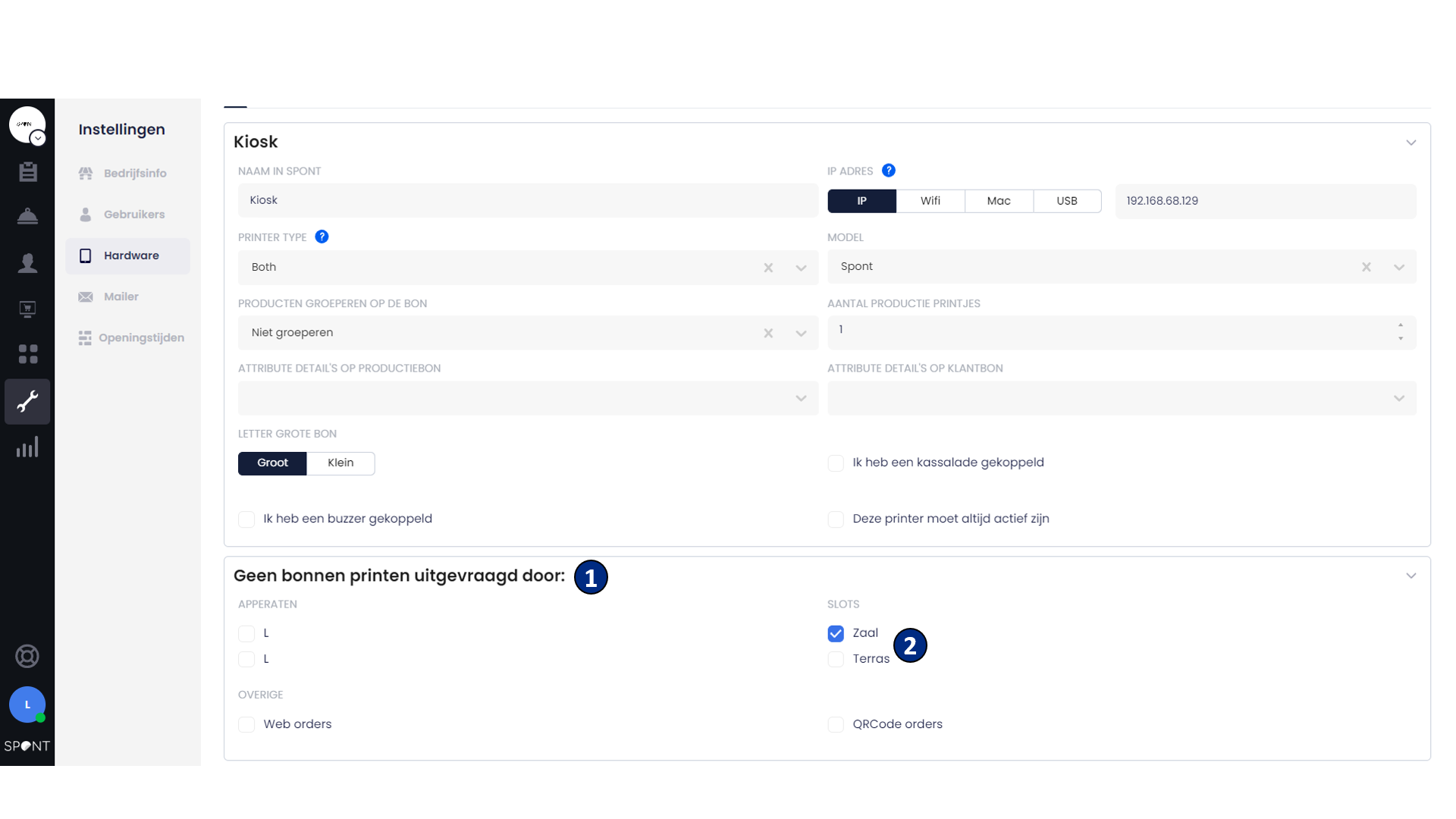This screenshot has width=1456, height=819.
Task: Open the clipboard orders icon in sidebar
Action: 27,172
